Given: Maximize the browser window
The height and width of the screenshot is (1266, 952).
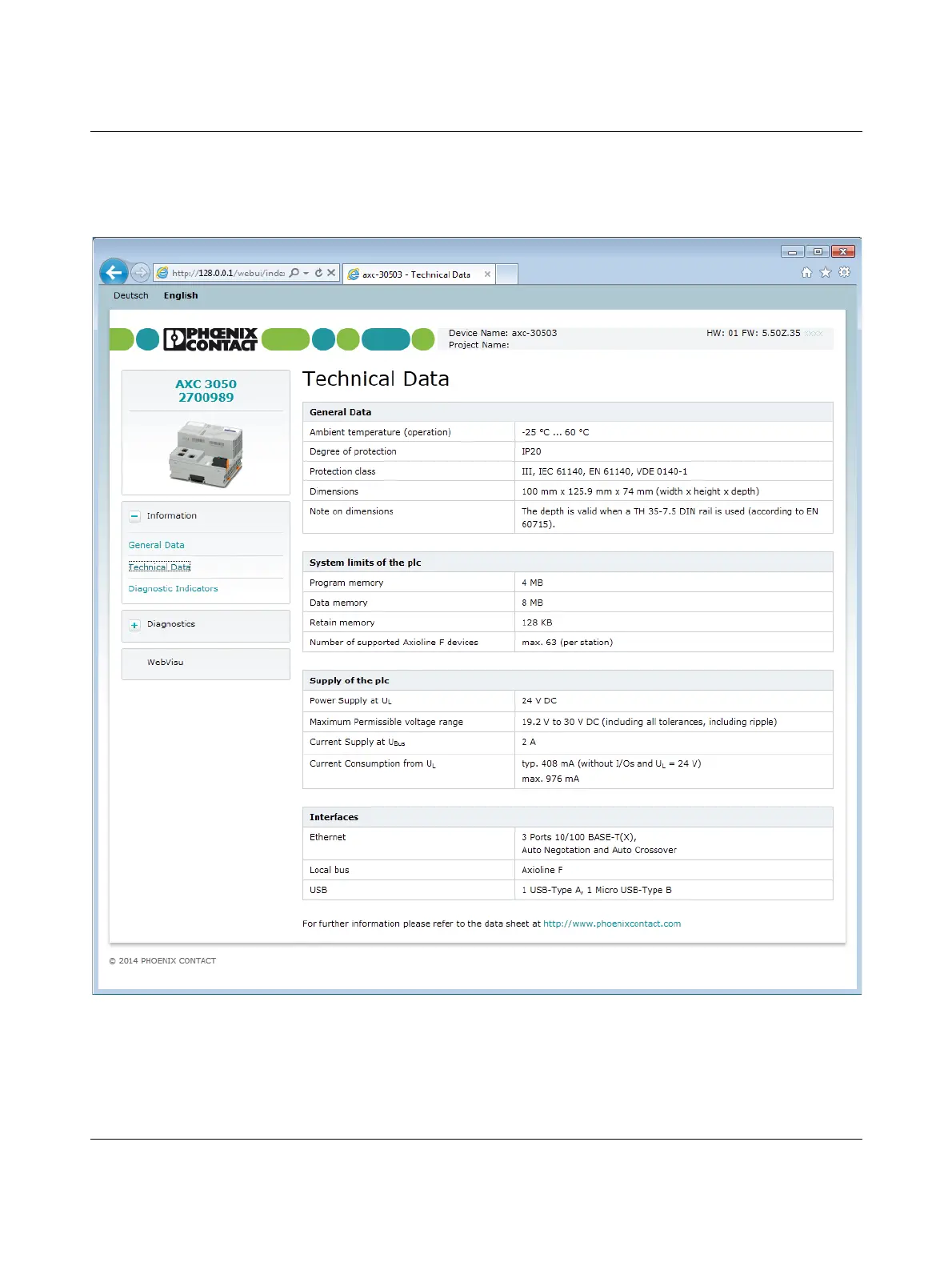Looking at the screenshot, I should coord(818,251).
